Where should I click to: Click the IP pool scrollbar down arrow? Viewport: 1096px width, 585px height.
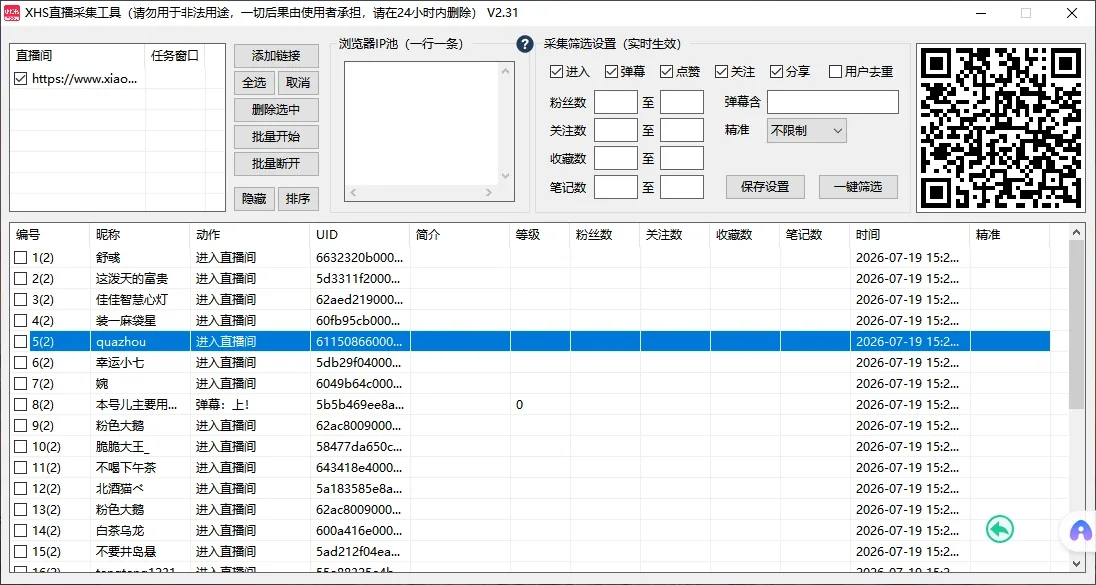pos(505,176)
